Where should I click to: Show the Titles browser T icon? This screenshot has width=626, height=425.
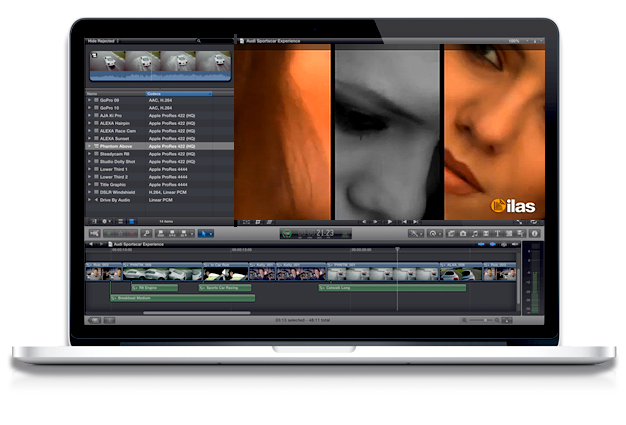point(497,233)
